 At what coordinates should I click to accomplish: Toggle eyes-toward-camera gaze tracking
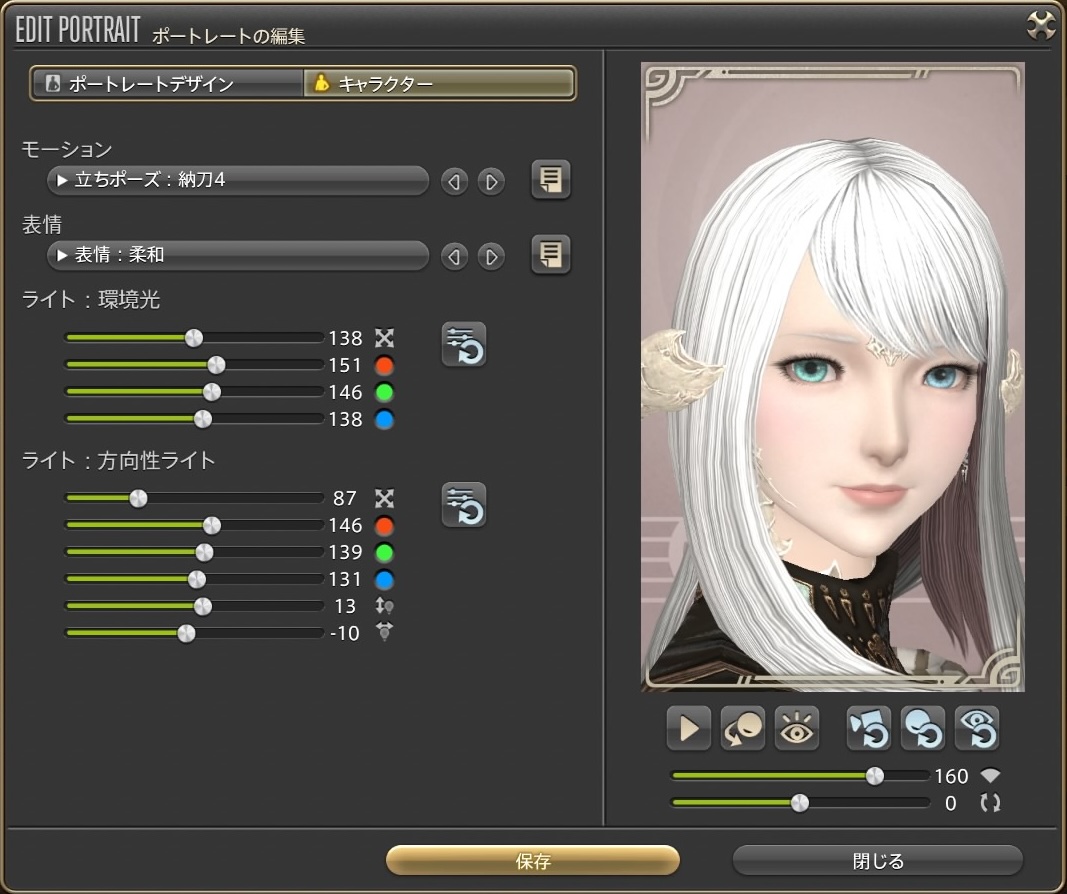coord(797,729)
